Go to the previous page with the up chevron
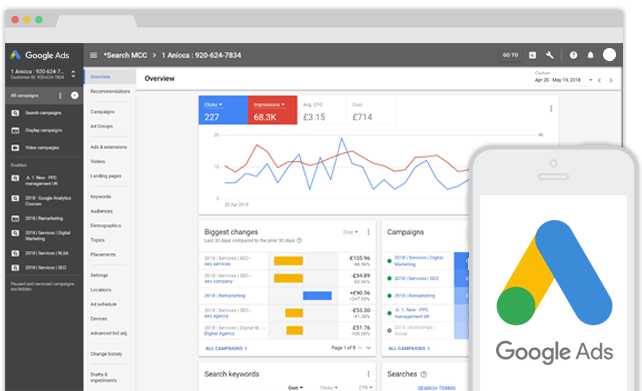642x391 pixels. (x=359, y=348)
